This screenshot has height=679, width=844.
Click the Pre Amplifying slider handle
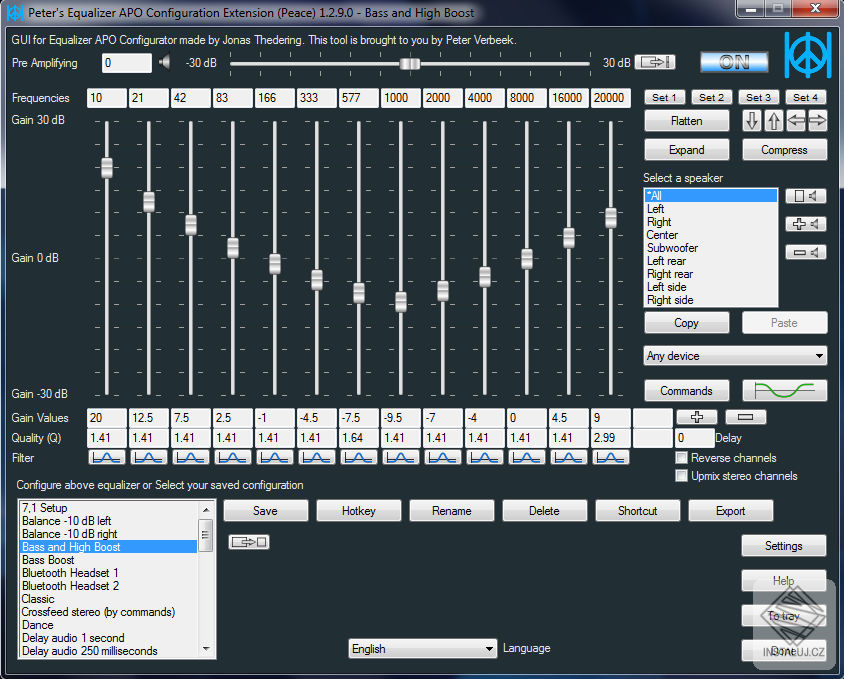tap(409, 63)
